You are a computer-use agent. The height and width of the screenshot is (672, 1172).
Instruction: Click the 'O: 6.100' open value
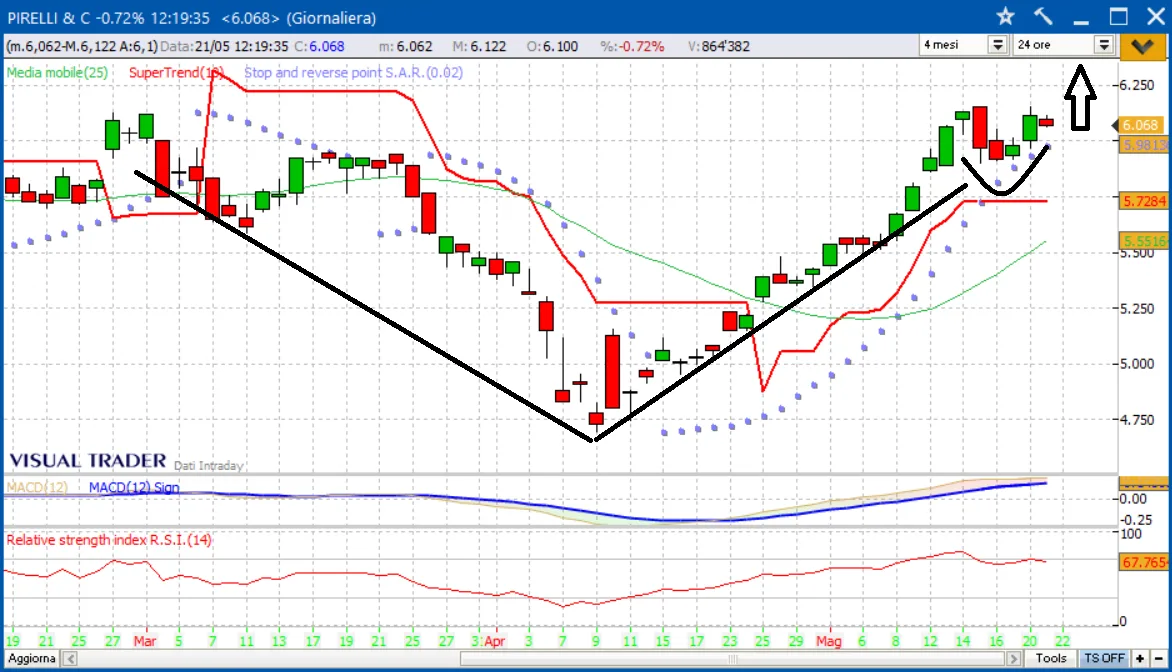coord(552,46)
